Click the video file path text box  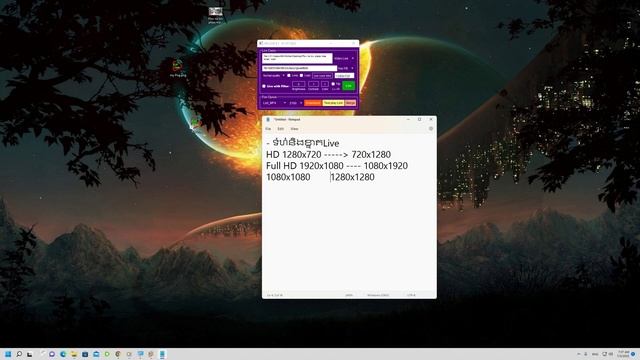[297, 58]
